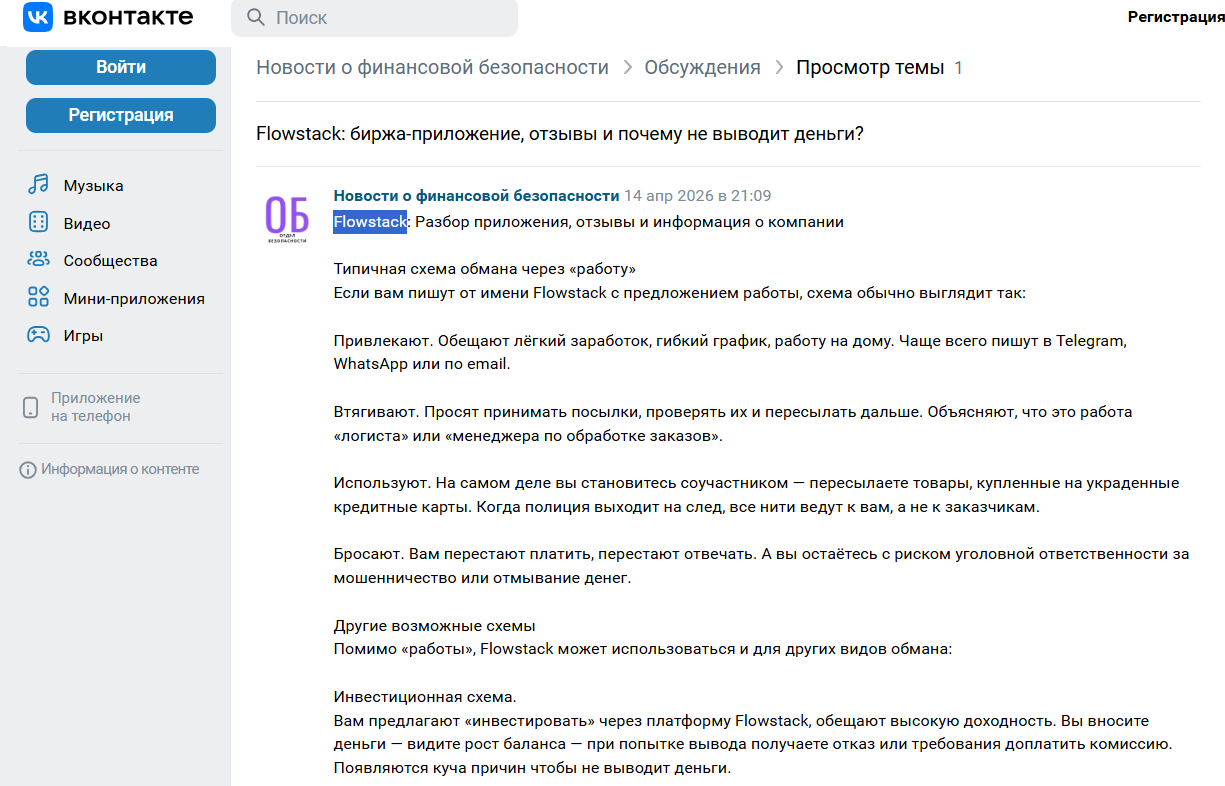The width and height of the screenshot is (1225, 786).
Task: Click the info circle icon
Action: (28, 470)
